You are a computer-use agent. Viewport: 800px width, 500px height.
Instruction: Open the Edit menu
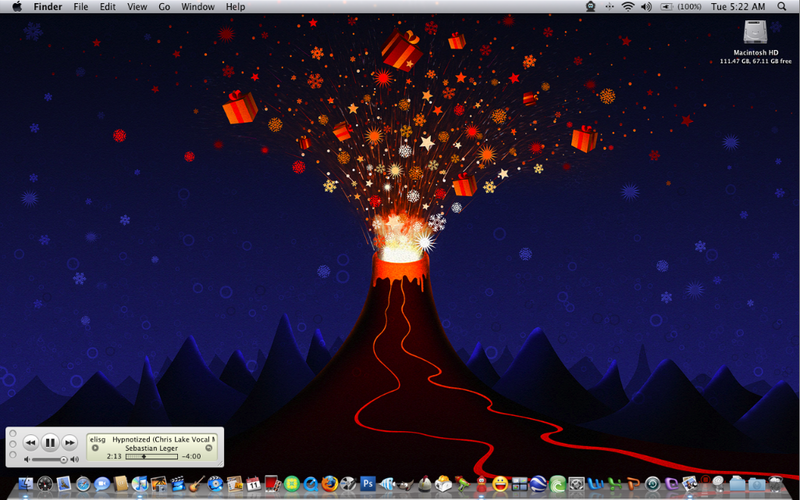(x=107, y=7)
